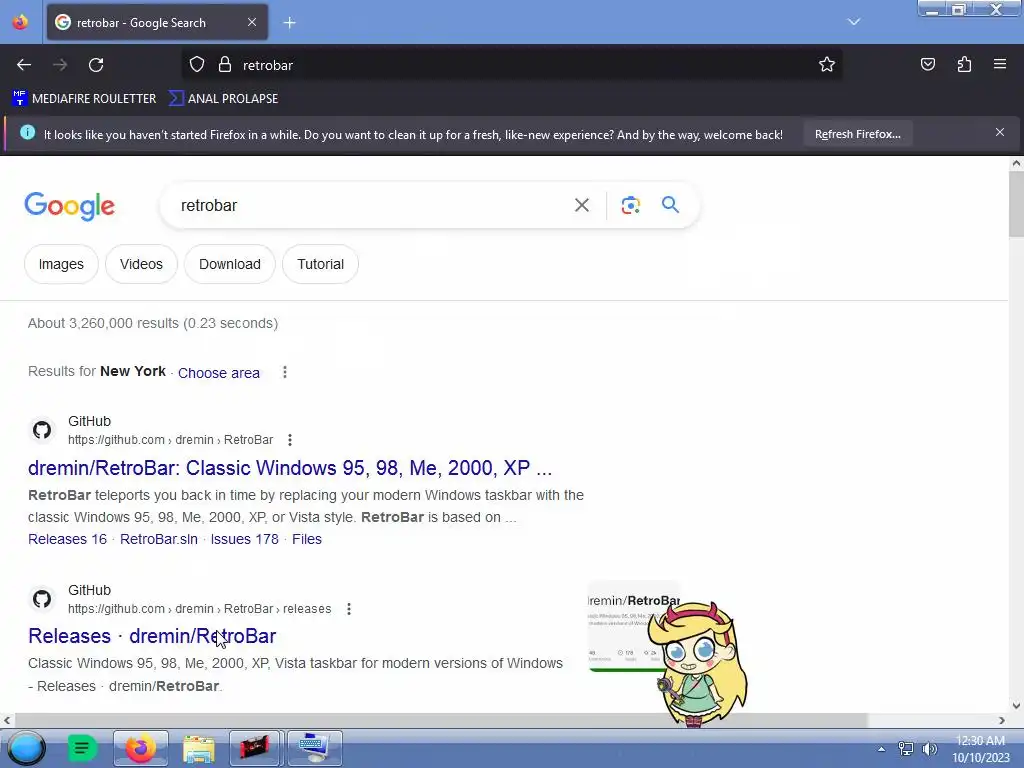Screen dimensions: 1024x768
Task: Open Firefox application hamburger menu
Action: [999, 64]
